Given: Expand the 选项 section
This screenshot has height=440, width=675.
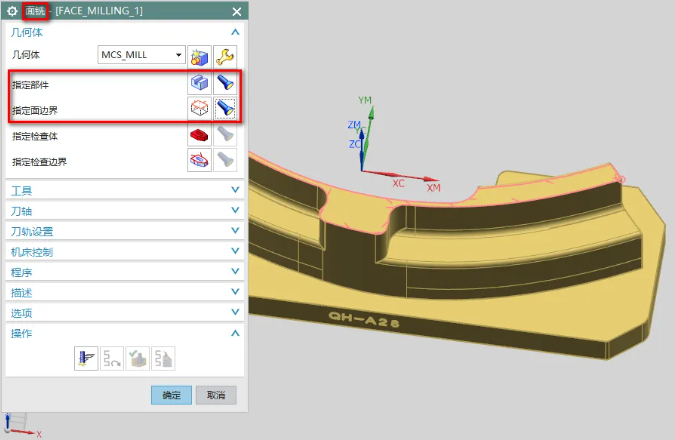Looking at the screenshot, I should (235, 312).
